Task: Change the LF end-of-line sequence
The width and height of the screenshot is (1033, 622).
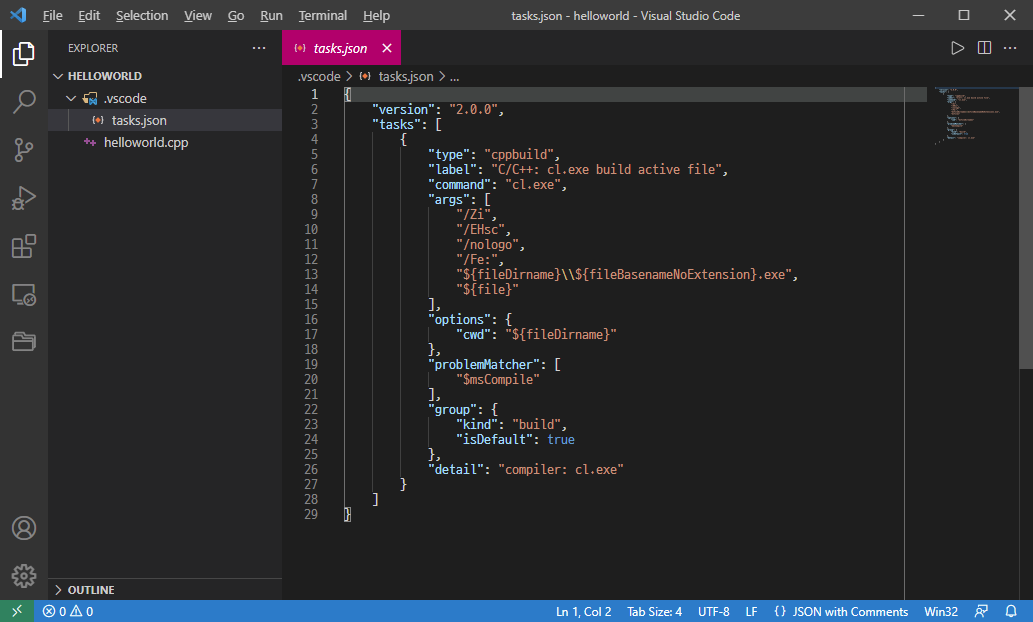Action: (x=751, y=611)
